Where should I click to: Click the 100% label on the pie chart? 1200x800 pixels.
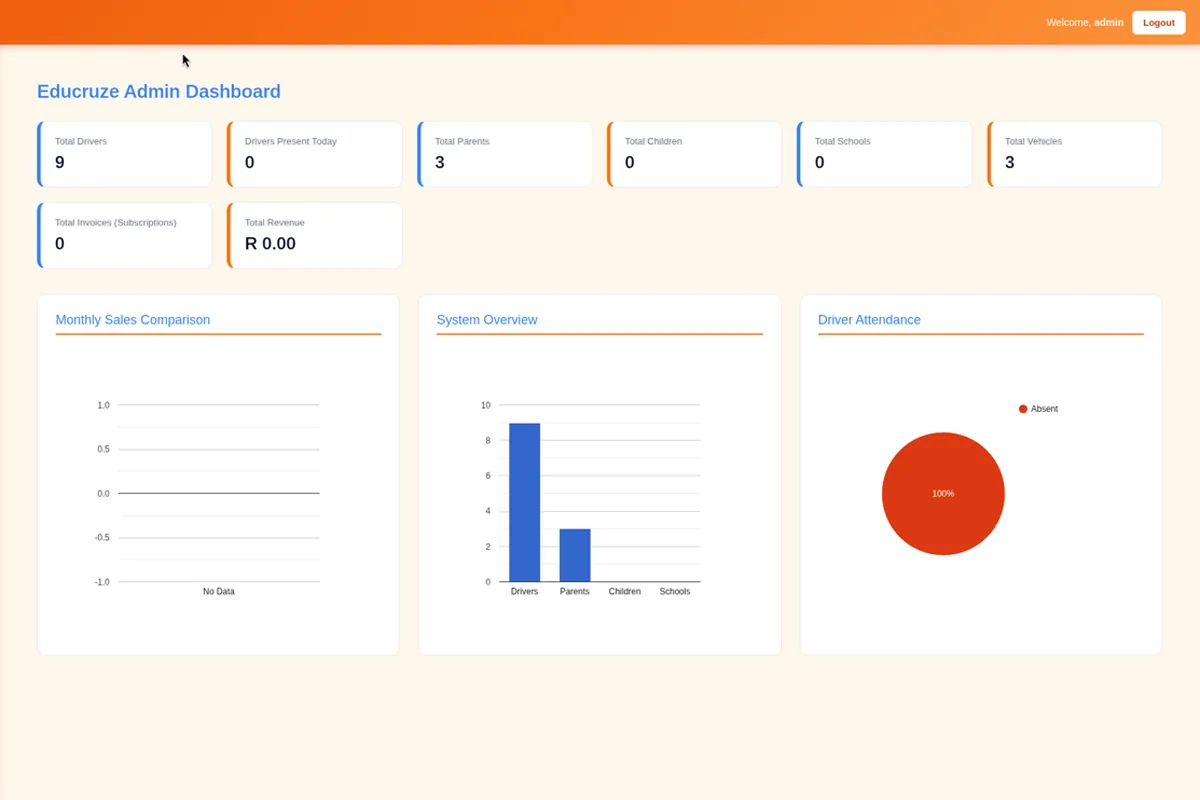coord(943,494)
